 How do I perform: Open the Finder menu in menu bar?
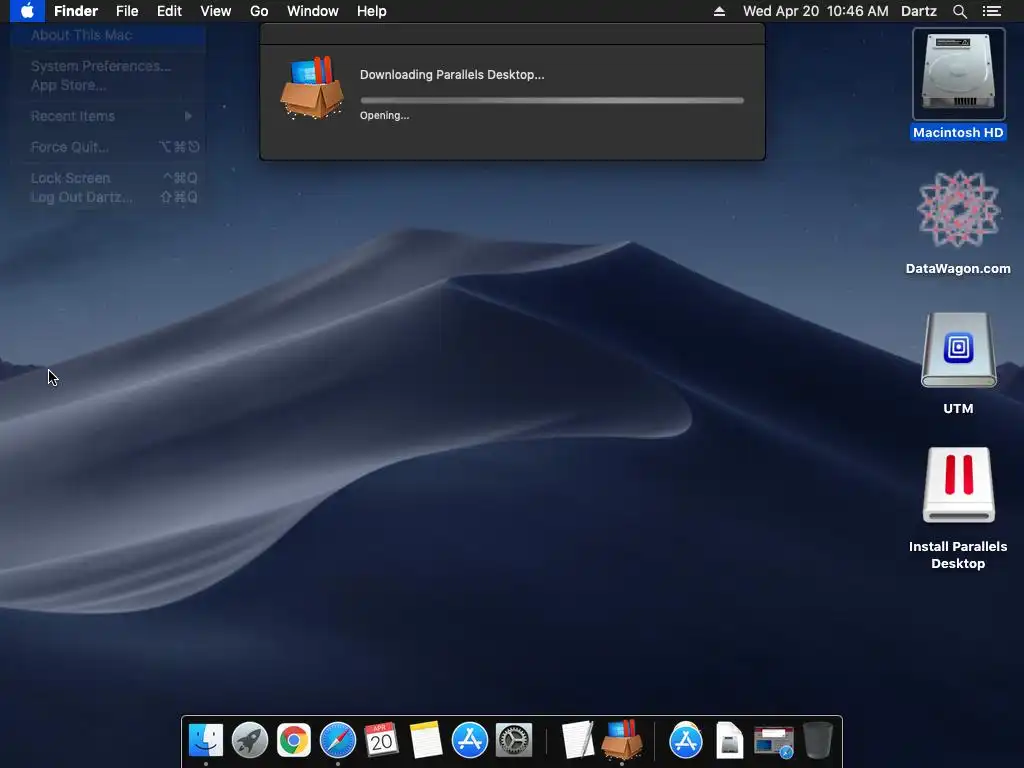tap(76, 11)
